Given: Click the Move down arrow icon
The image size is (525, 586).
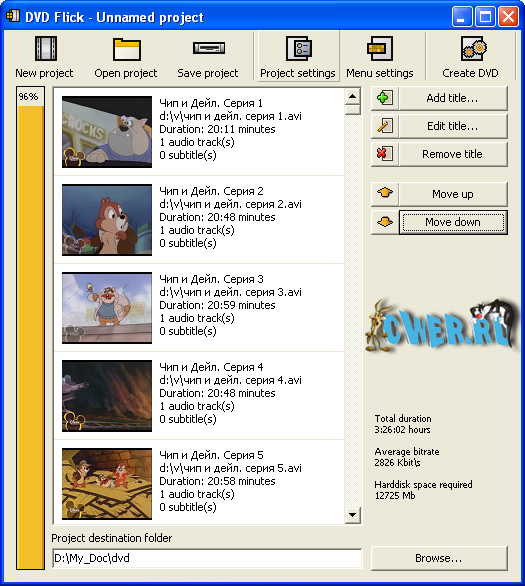Looking at the screenshot, I should (385, 222).
